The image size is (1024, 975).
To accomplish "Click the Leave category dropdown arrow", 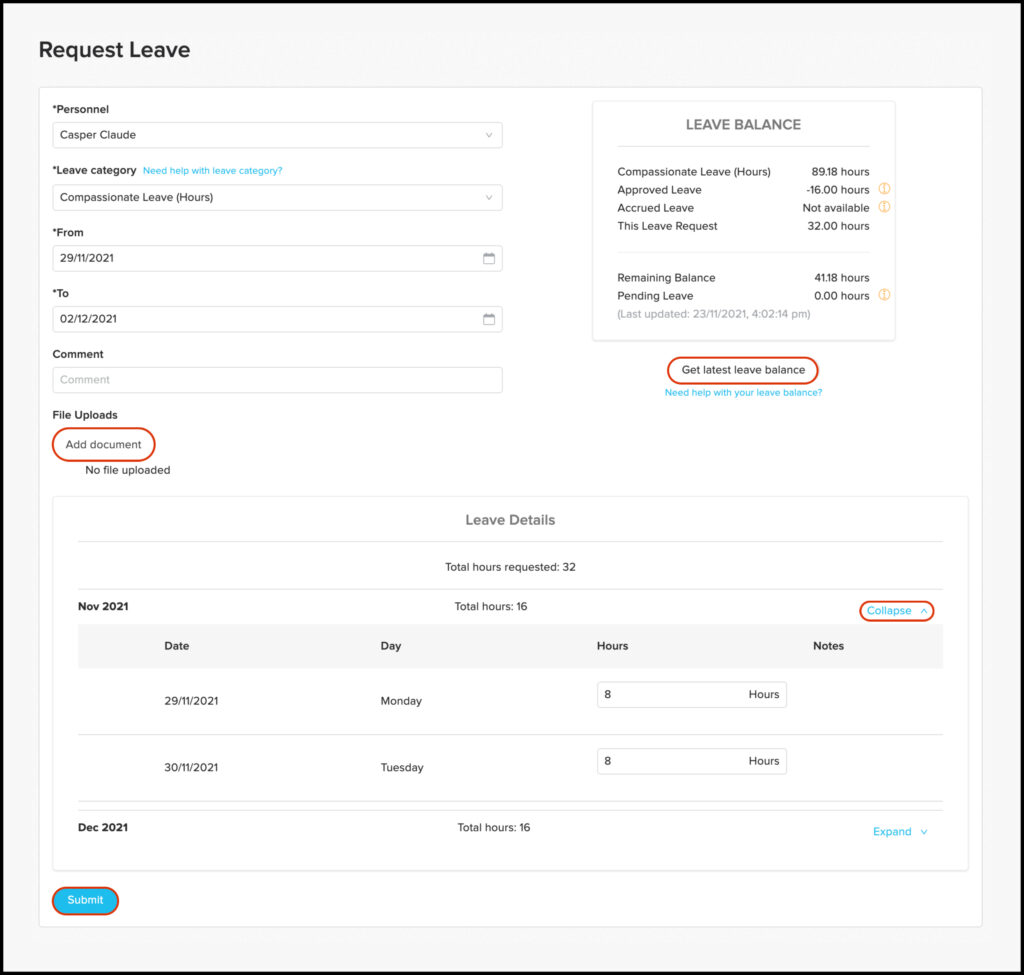I will coord(489,197).
